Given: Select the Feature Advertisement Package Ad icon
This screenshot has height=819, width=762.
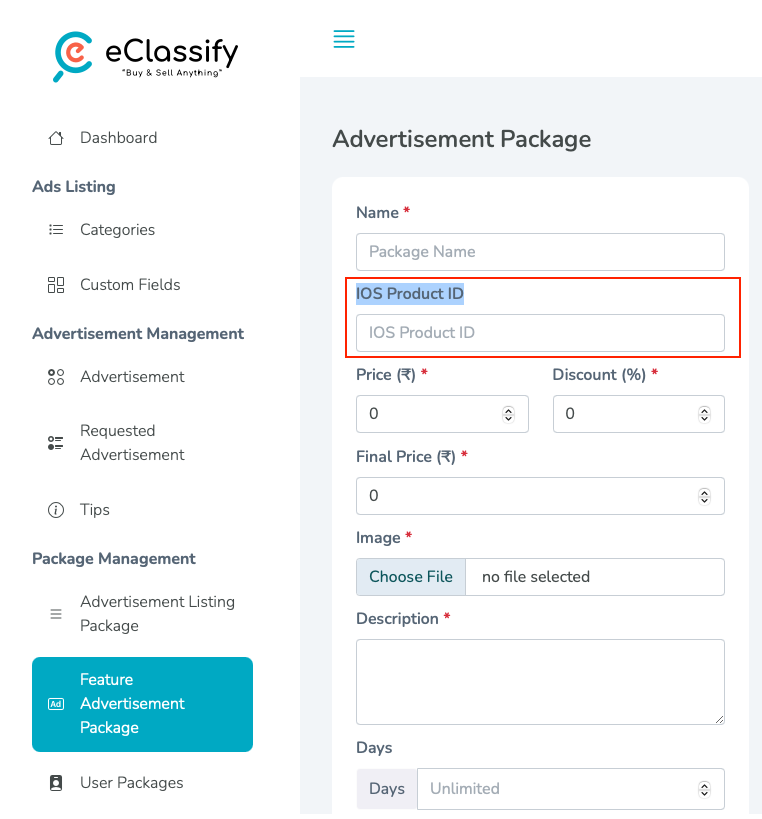Looking at the screenshot, I should 56,704.
